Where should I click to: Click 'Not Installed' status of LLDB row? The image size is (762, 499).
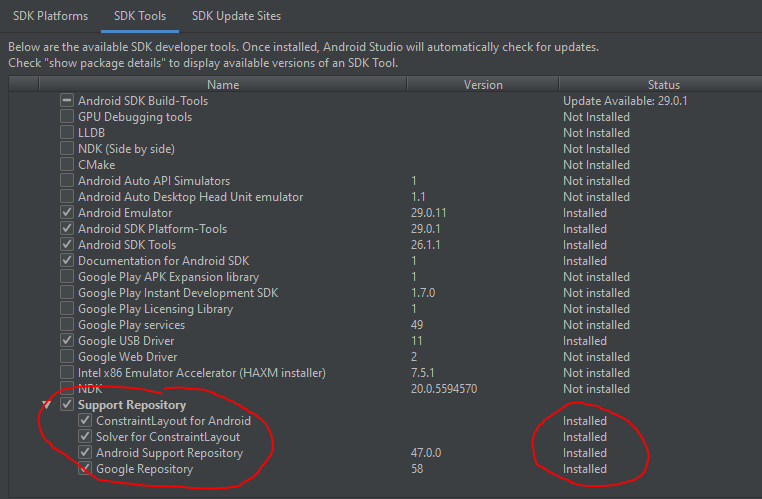596,133
